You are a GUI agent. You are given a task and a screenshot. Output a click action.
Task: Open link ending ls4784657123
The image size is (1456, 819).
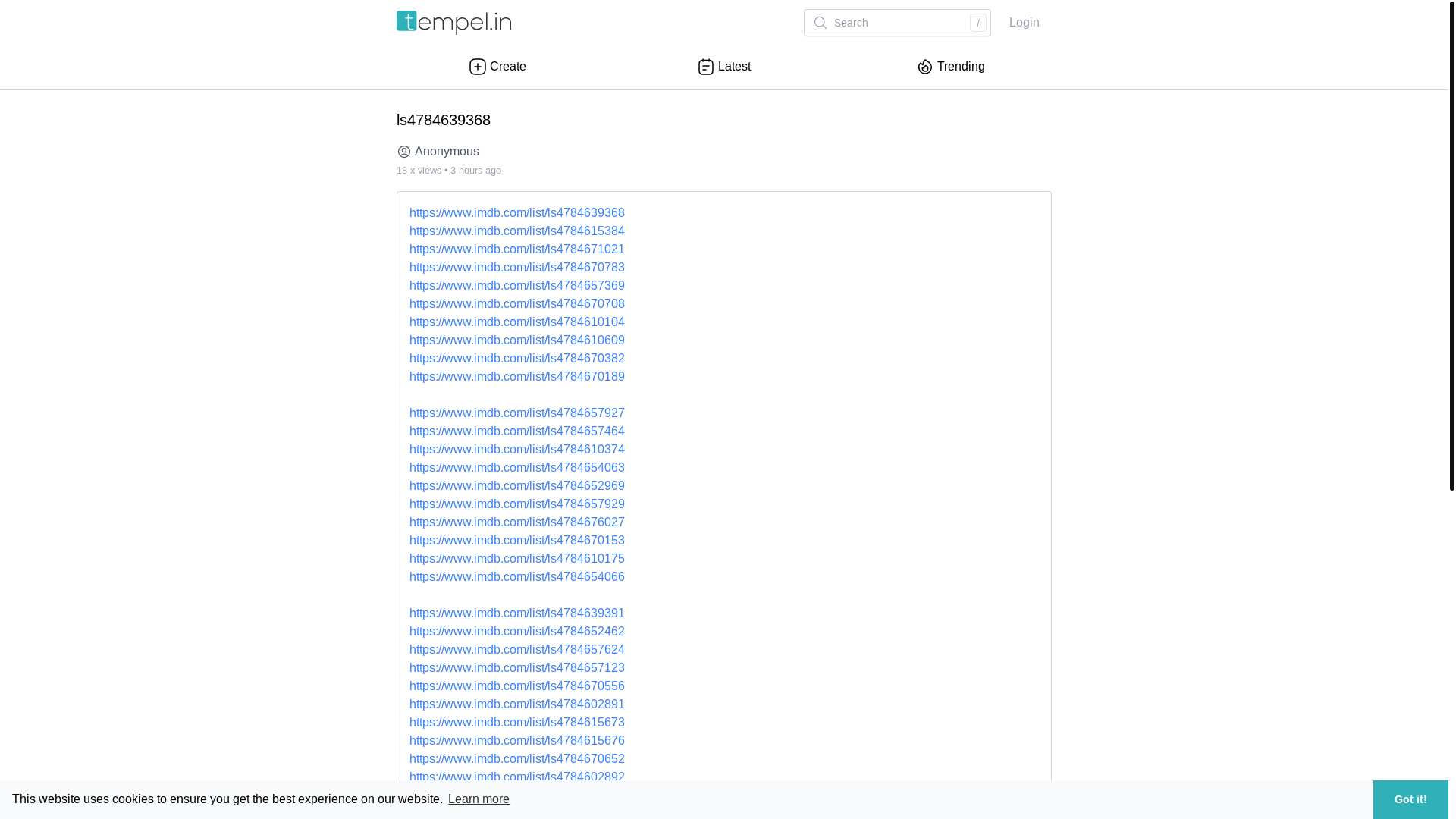(517, 668)
